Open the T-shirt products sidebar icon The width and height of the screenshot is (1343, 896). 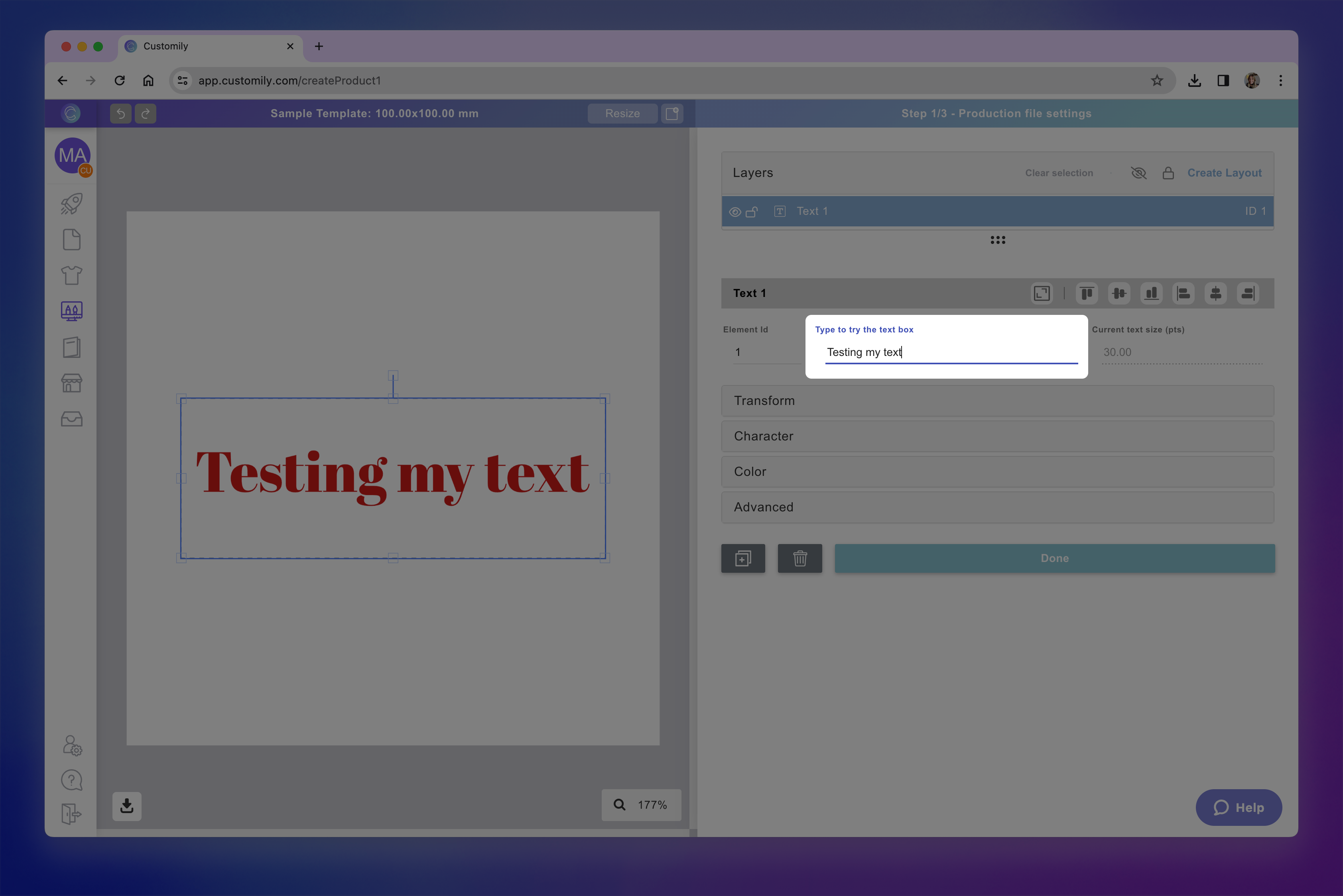click(x=71, y=275)
